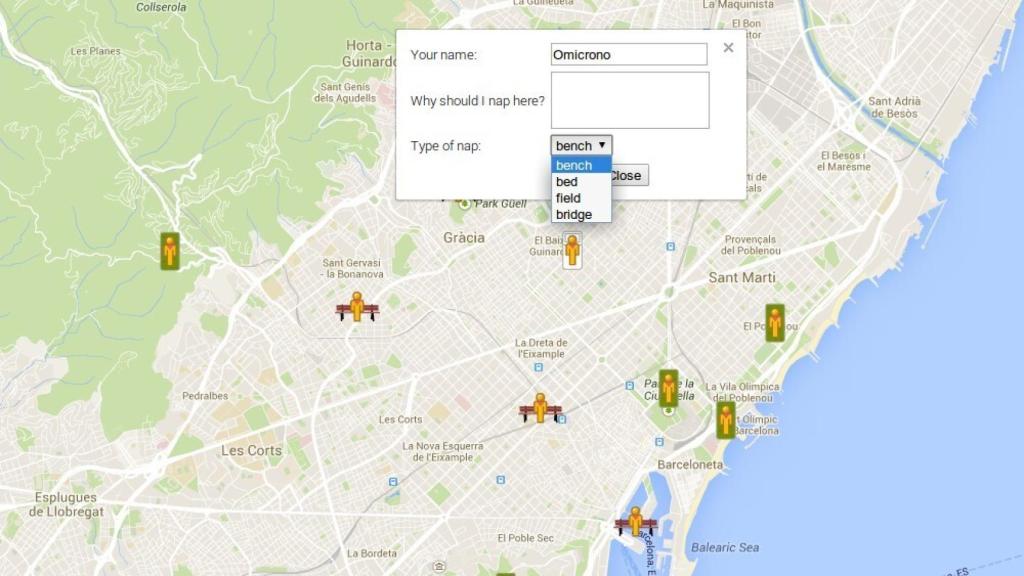
Task: Collapse the Type of nap dropdown
Action: 581,146
